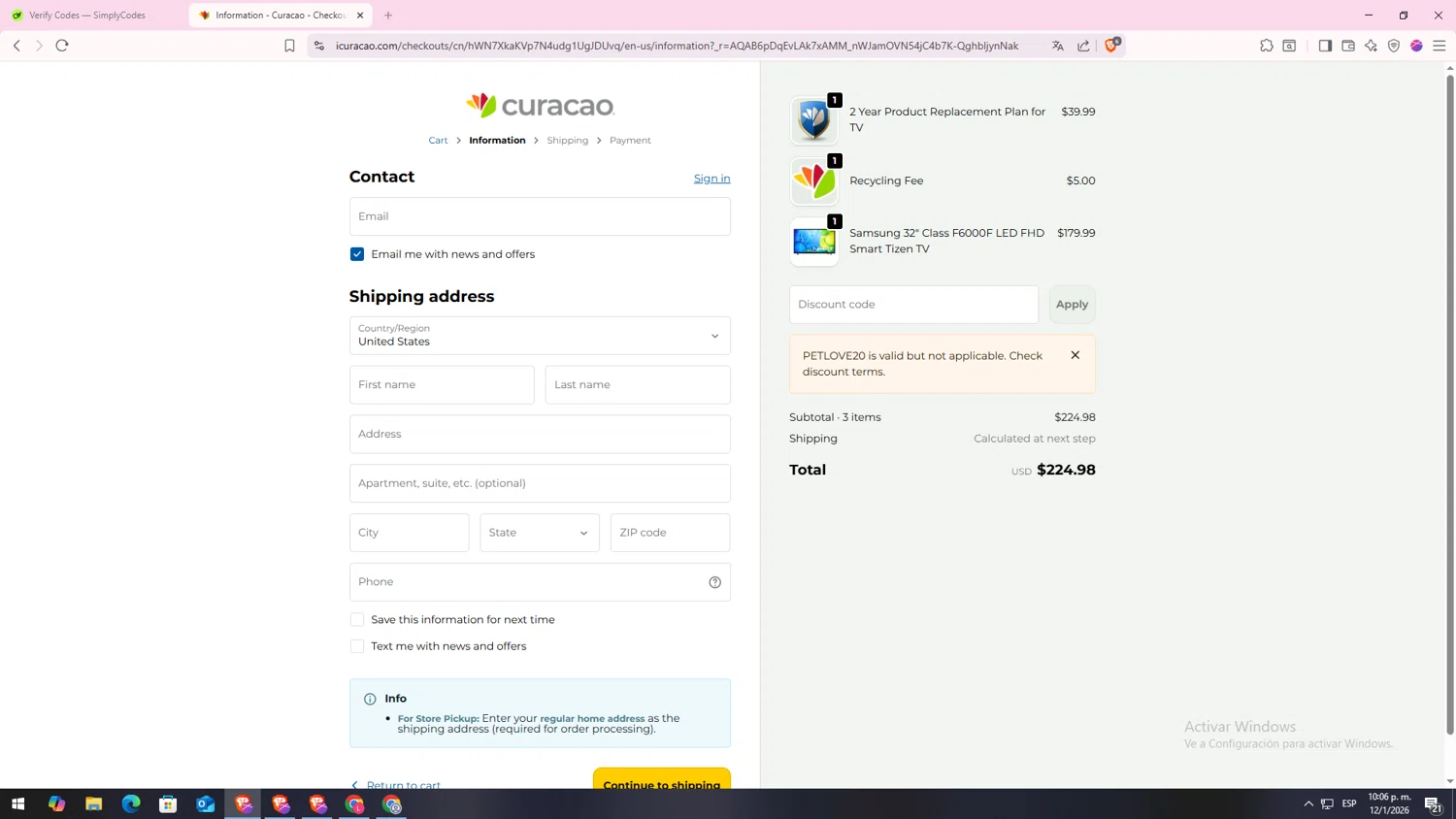
Task: Go back with the browser back arrow
Action: click(x=17, y=46)
